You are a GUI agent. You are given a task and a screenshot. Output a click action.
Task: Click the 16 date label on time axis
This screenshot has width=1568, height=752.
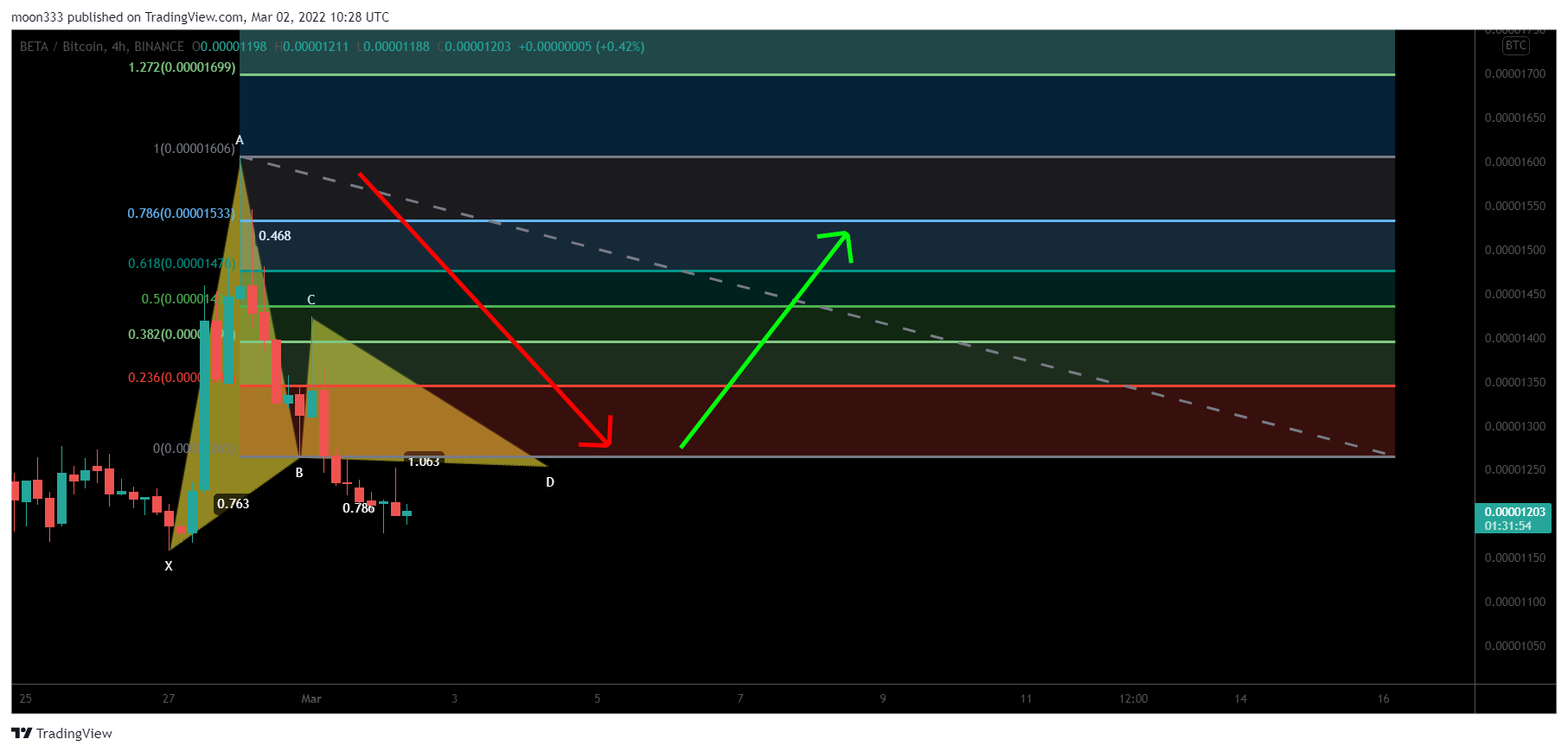pyautogui.click(x=1384, y=699)
